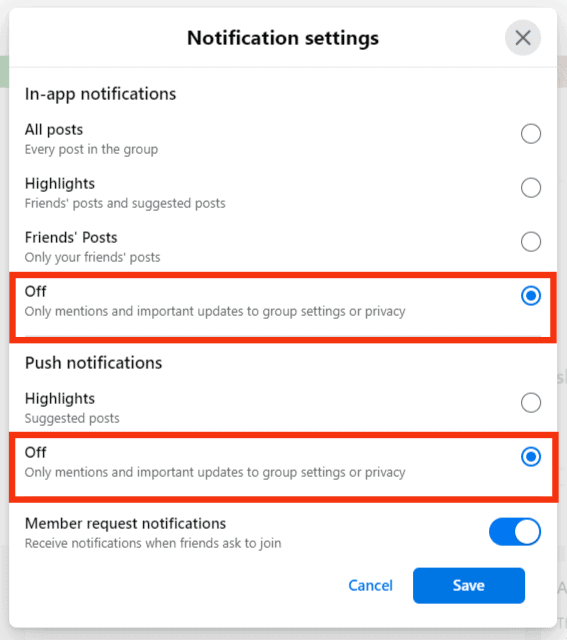Viewport: 567px width, 640px height.
Task: Select Off radio under In-app notifications
Action: [x=531, y=296]
